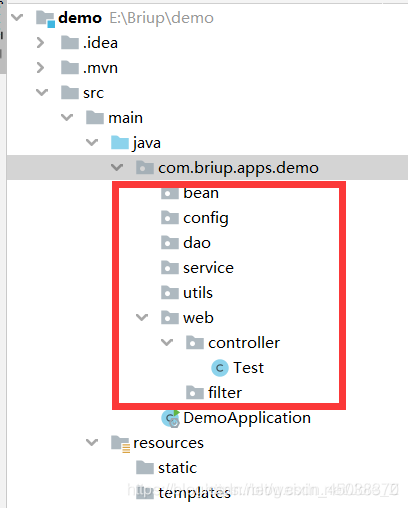Viewport: 408px width, 508px height.
Task: Click the main folder icon
Action: (95, 117)
